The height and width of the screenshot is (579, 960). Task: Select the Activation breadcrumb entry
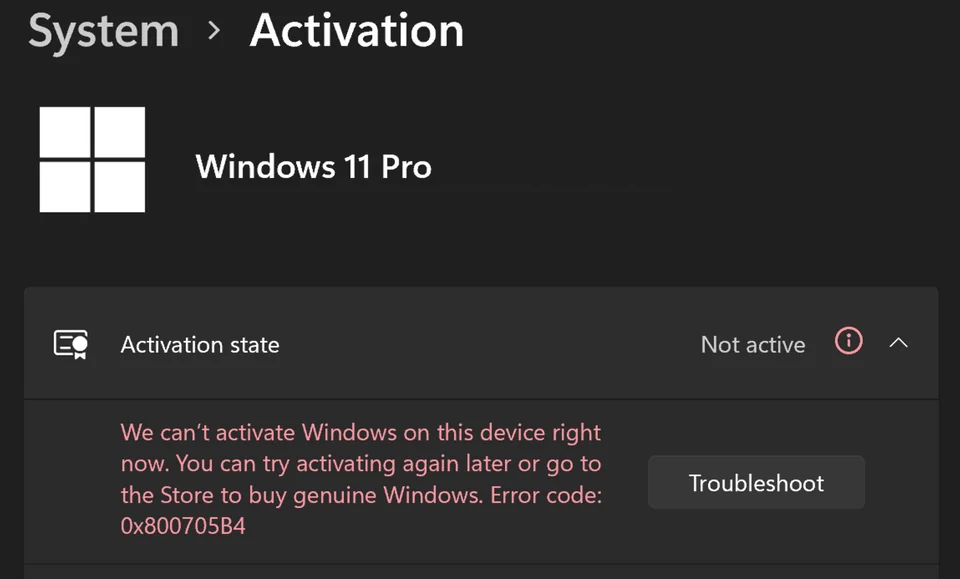point(356,31)
